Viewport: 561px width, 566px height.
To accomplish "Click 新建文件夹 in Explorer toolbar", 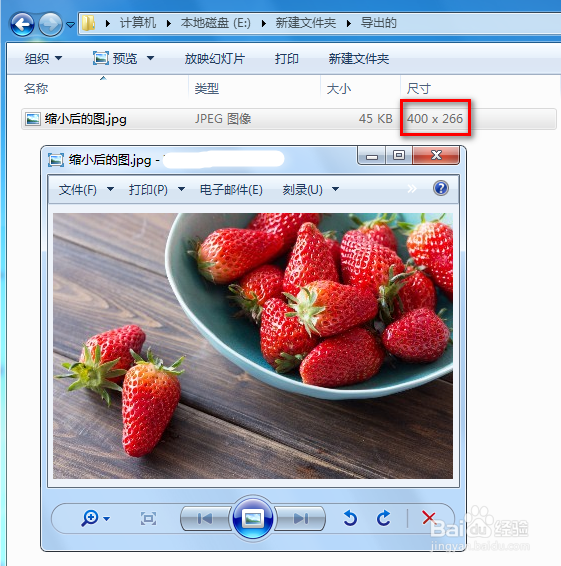I will coord(358,58).
